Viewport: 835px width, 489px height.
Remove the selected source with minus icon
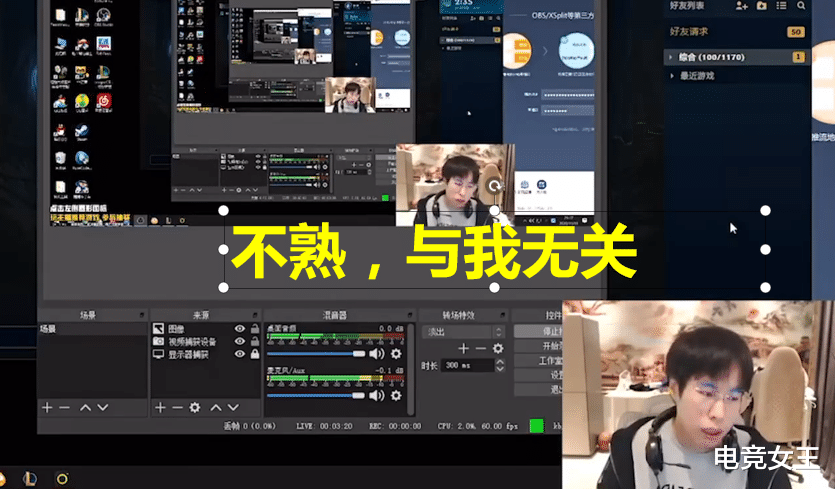click(177, 408)
